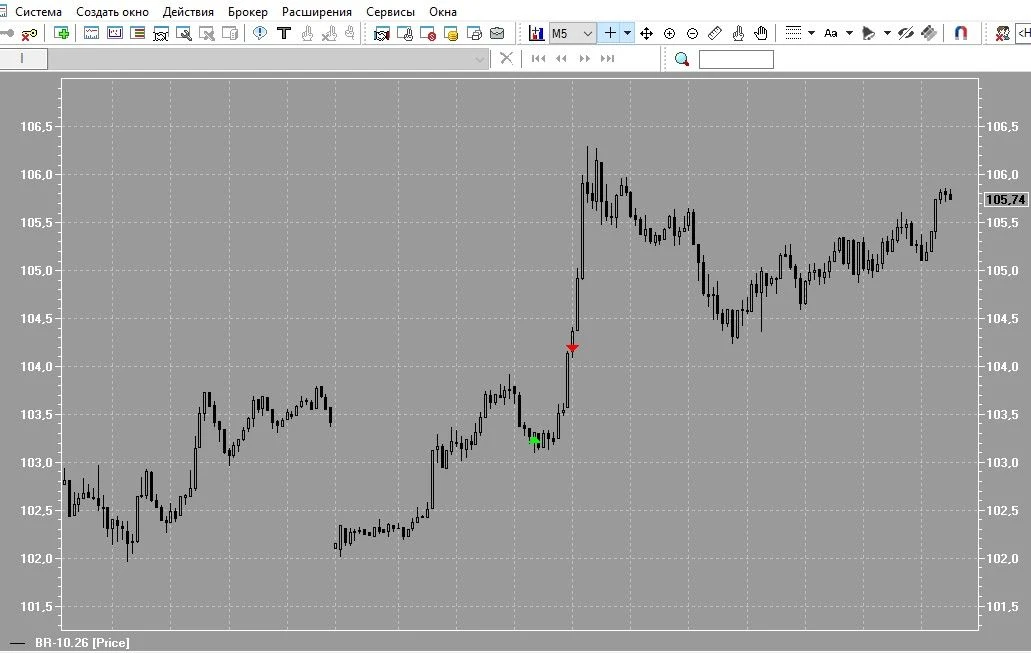Click the red triangle marker on the chart
The width and height of the screenshot is (1031, 653).
[572, 348]
